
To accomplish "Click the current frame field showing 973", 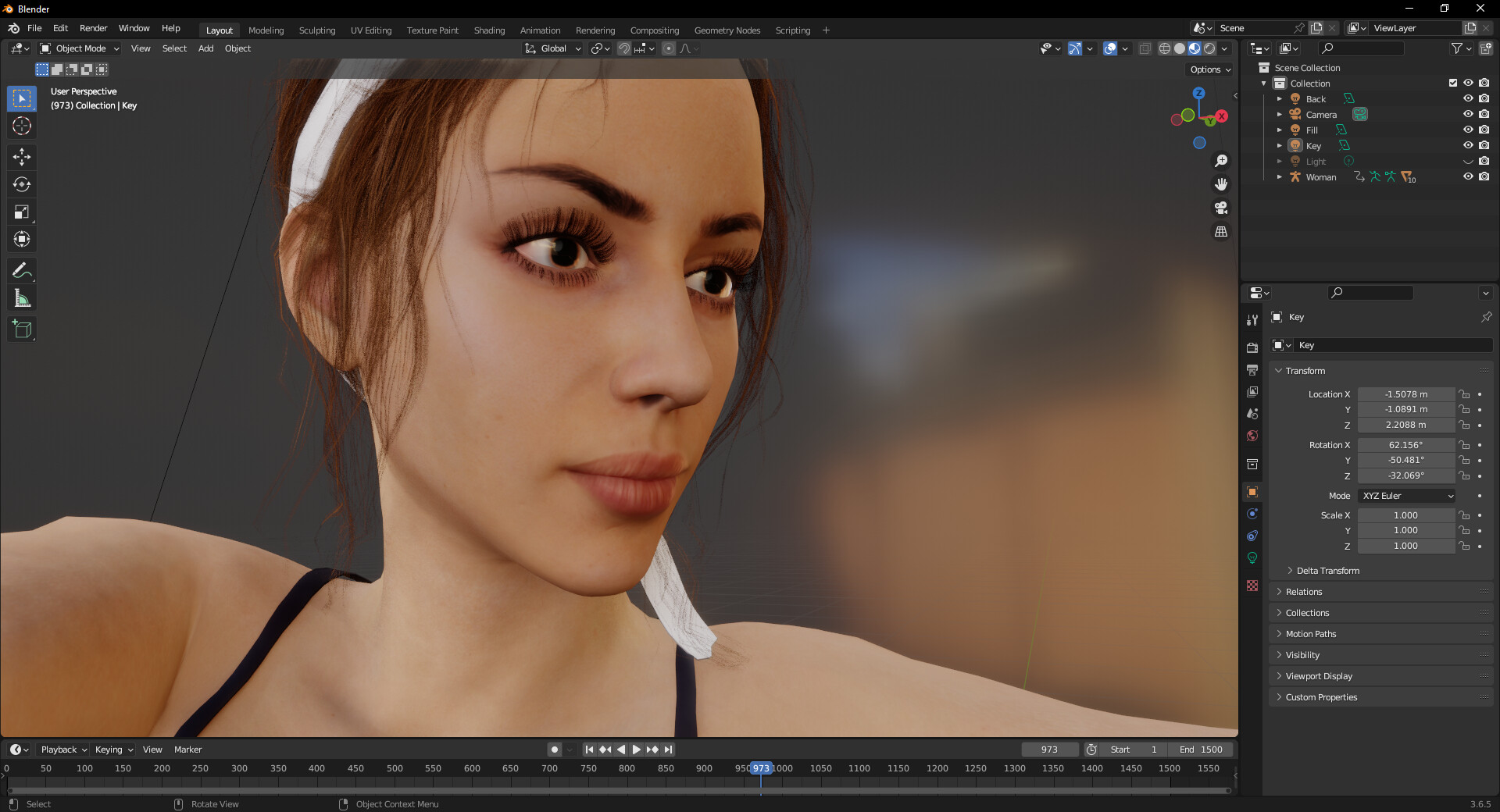I will [x=1050, y=750].
